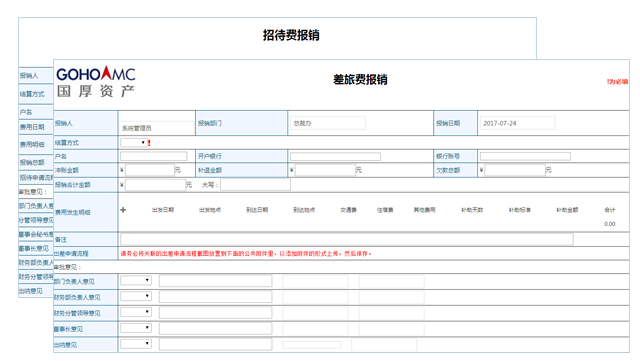Click the plus icon to add expense row

[x=123, y=210]
